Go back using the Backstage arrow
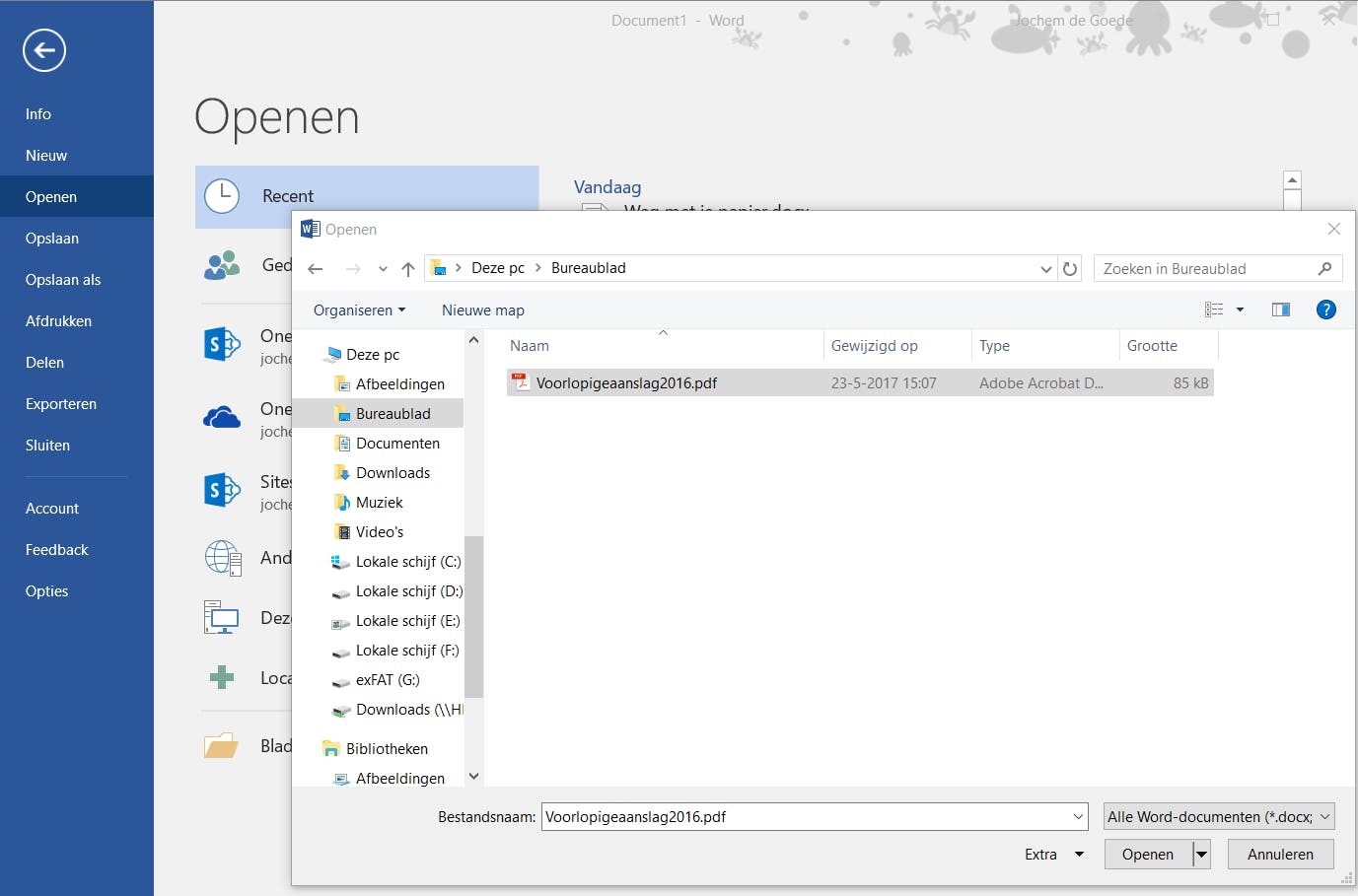The height and width of the screenshot is (896, 1358). [x=44, y=50]
